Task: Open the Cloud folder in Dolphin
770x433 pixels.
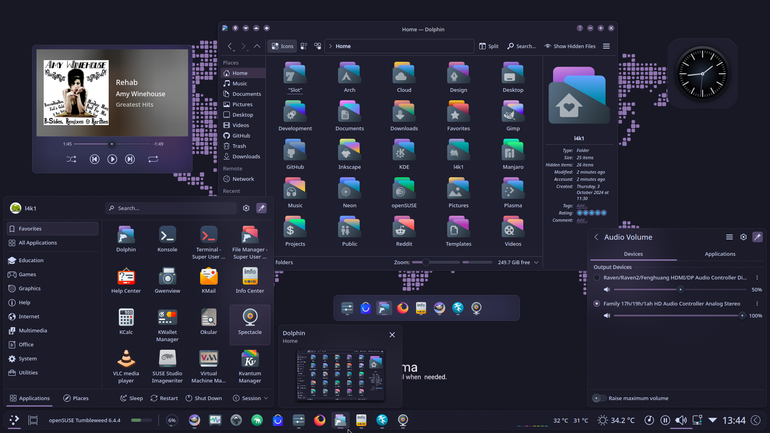Action: coord(404,78)
